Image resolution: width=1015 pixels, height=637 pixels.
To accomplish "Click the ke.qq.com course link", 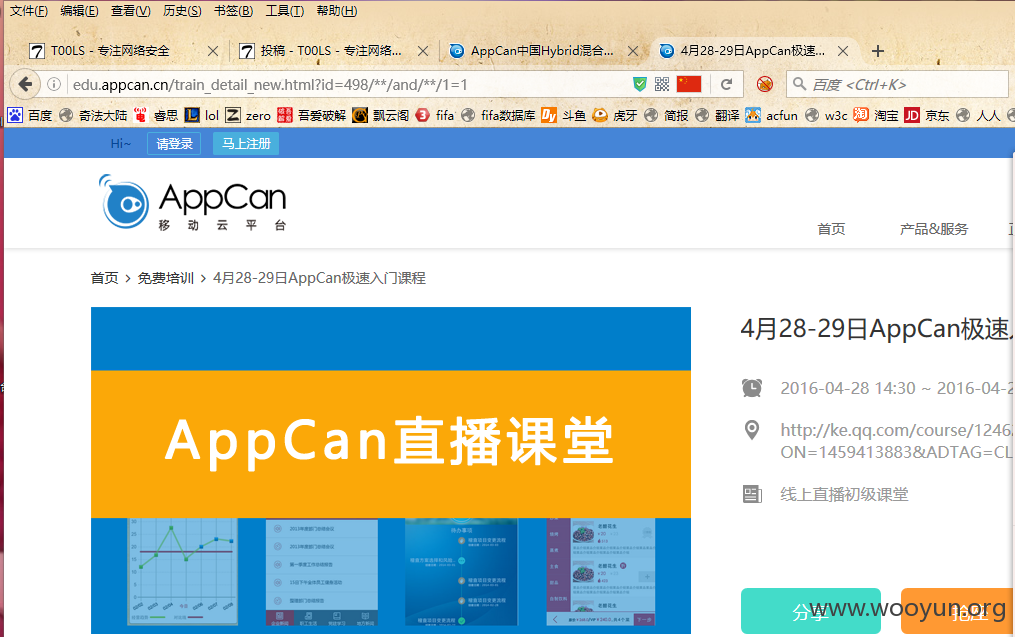I will [x=897, y=441].
